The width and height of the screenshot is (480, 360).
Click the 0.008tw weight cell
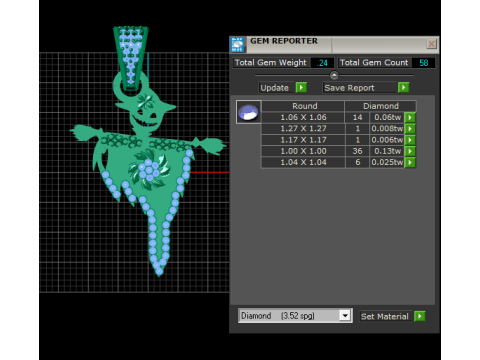click(387, 129)
